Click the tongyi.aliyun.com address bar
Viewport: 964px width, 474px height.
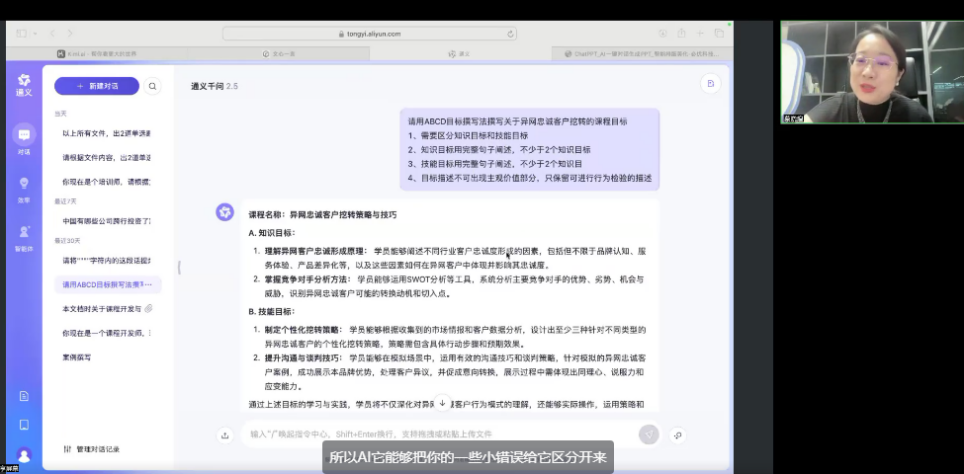tap(369, 34)
